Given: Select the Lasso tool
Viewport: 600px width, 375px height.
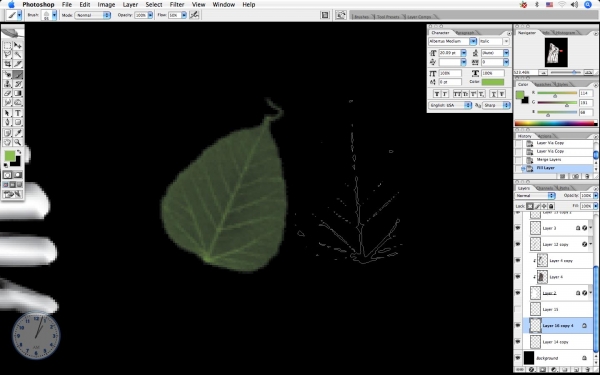Looking at the screenshot, I should pos(7,55).
